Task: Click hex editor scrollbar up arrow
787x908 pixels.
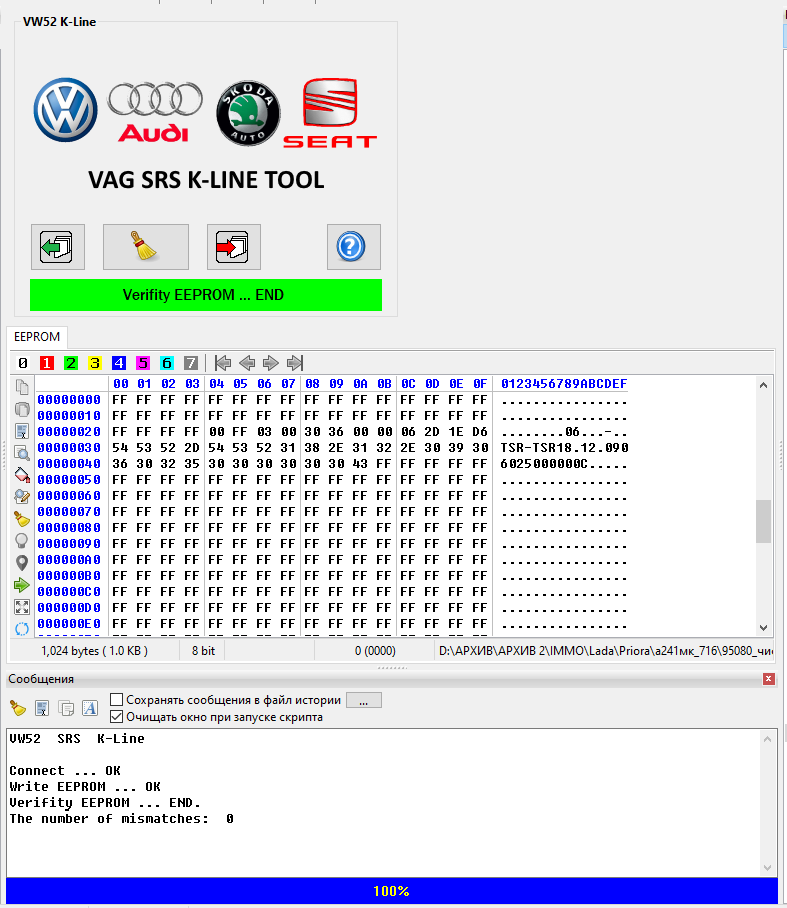Action: click(x=763, y=385)
